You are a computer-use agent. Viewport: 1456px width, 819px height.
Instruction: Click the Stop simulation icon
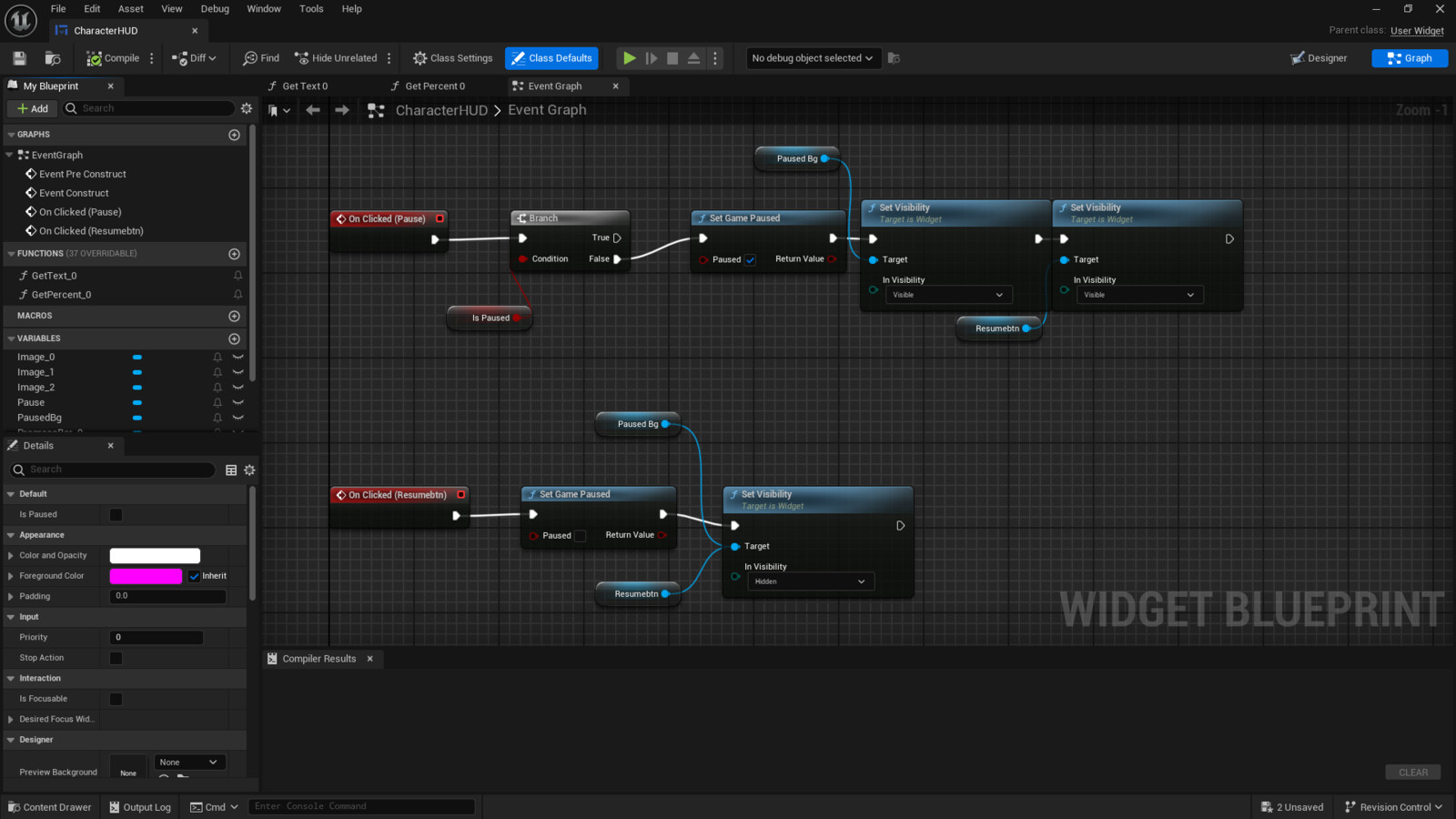(x=672, y=58)
